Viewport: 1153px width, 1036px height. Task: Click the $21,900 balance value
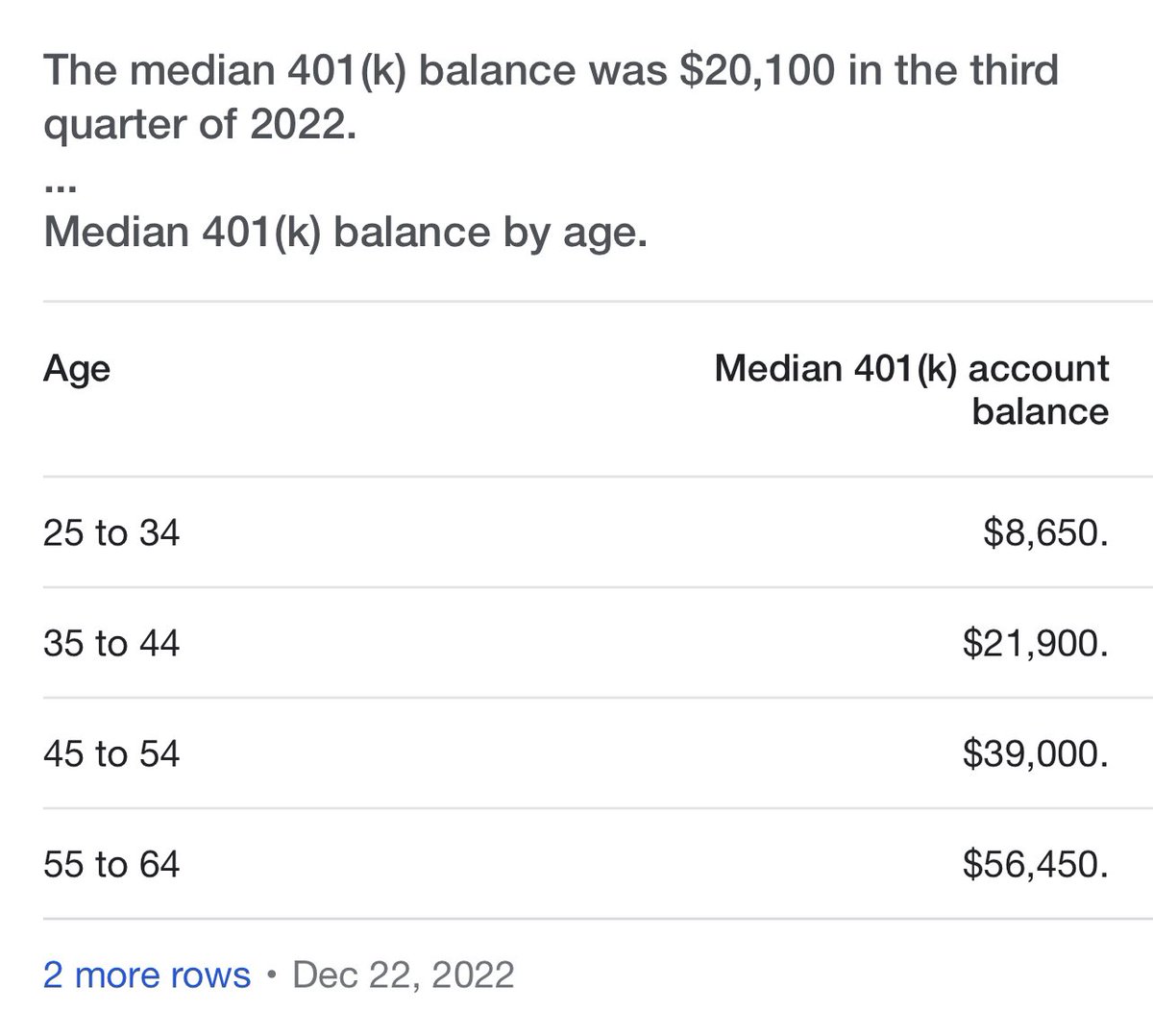coord(1035,643)
